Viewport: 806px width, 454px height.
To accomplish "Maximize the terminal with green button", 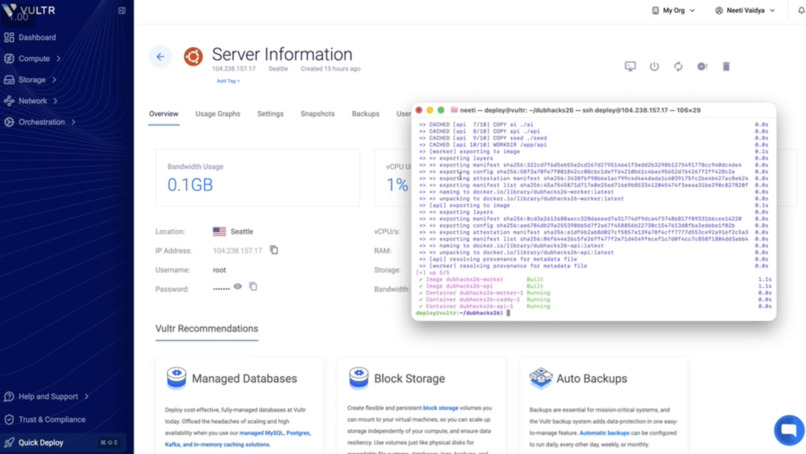I will tap(441, 110).
